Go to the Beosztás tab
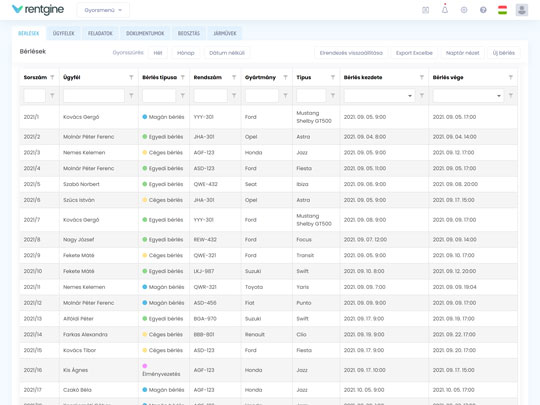 [189, 33]
